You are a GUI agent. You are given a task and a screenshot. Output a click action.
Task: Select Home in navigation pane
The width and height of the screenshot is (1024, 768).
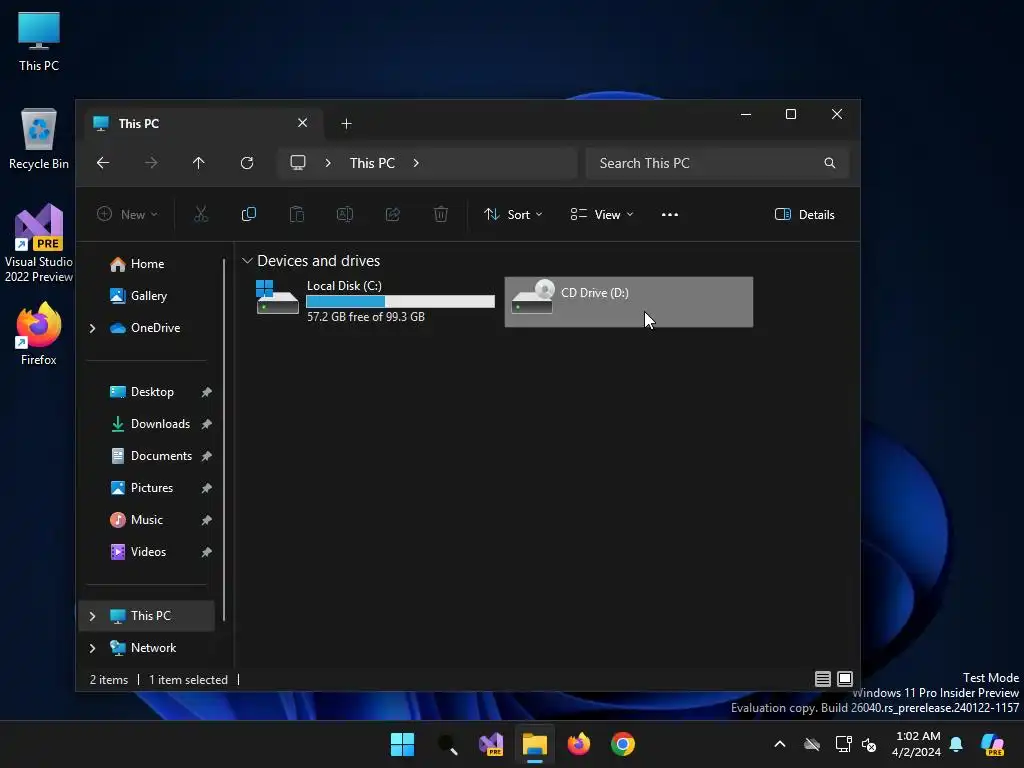click(x=147, y=264)
